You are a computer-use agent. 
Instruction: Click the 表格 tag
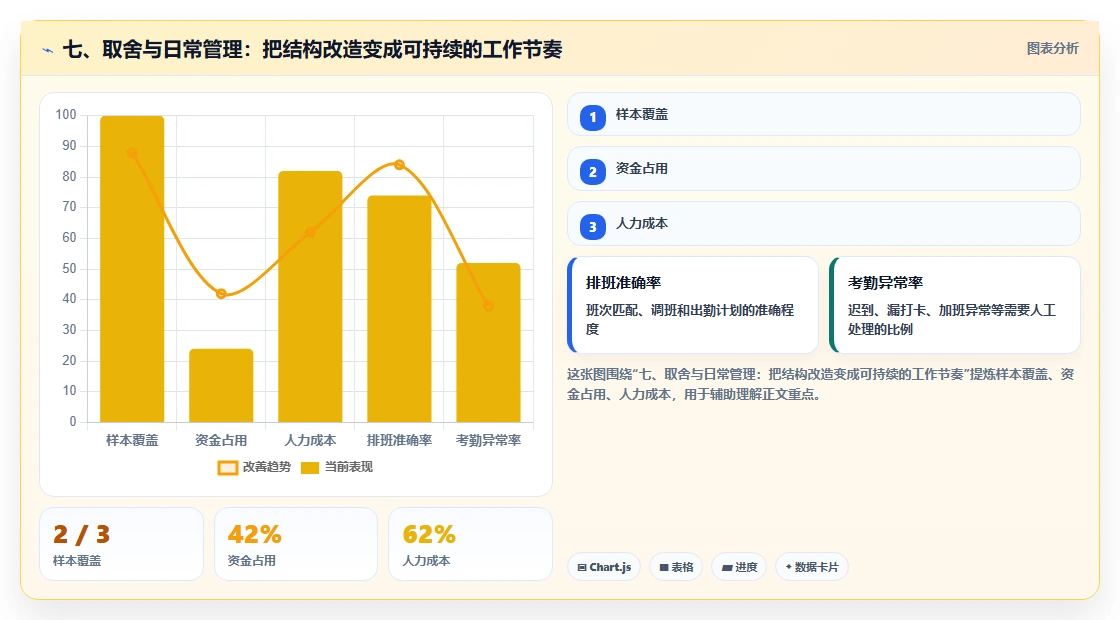(676, 567)
